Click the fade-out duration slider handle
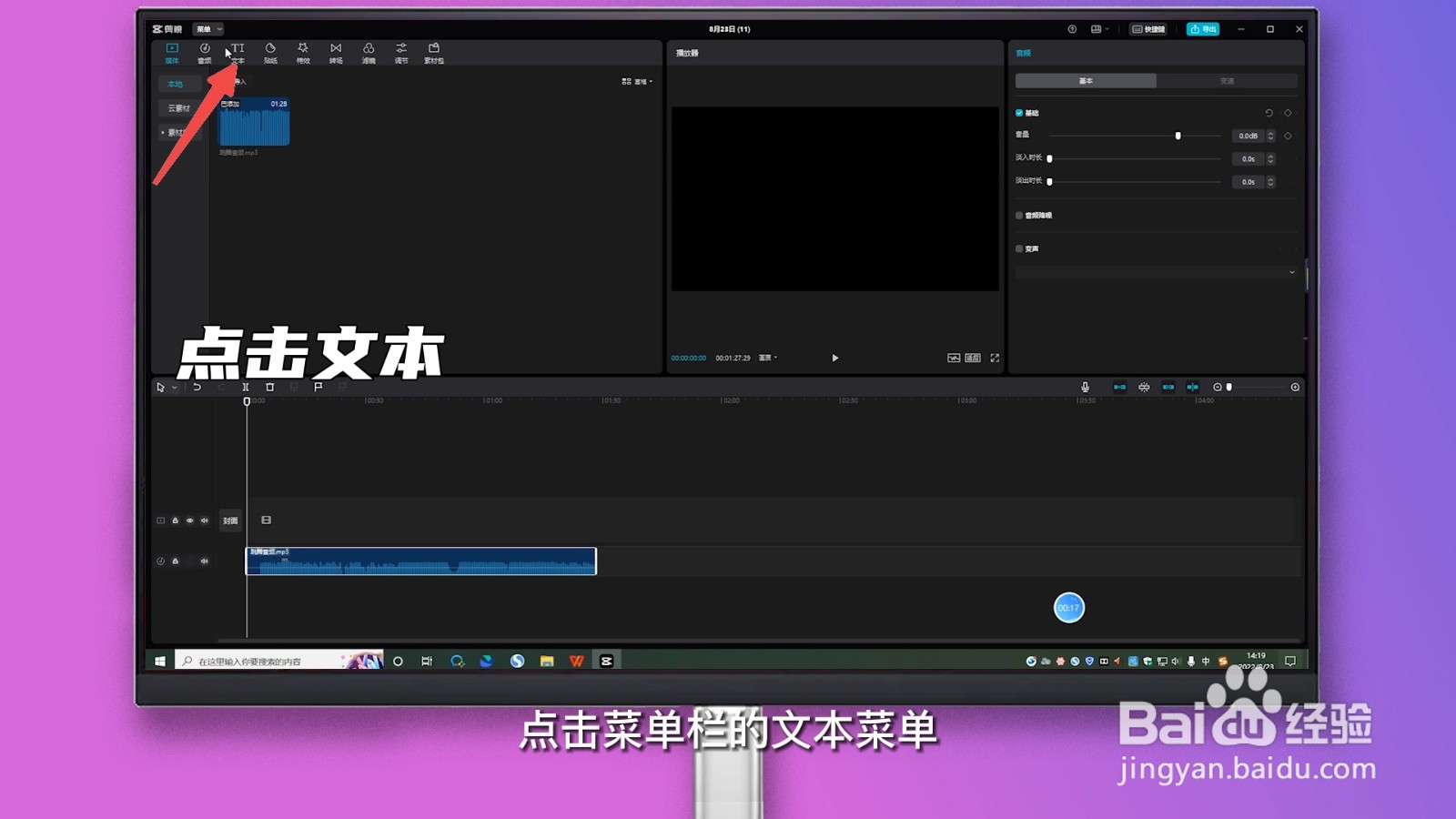The height and width of the screenshot is (819, 1456). coord(1049,181)
